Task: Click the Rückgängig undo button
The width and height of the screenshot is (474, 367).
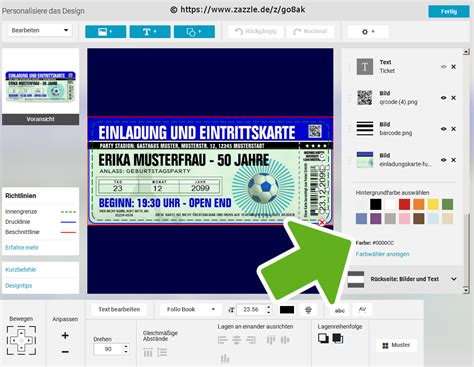Action: pos(256,31)
